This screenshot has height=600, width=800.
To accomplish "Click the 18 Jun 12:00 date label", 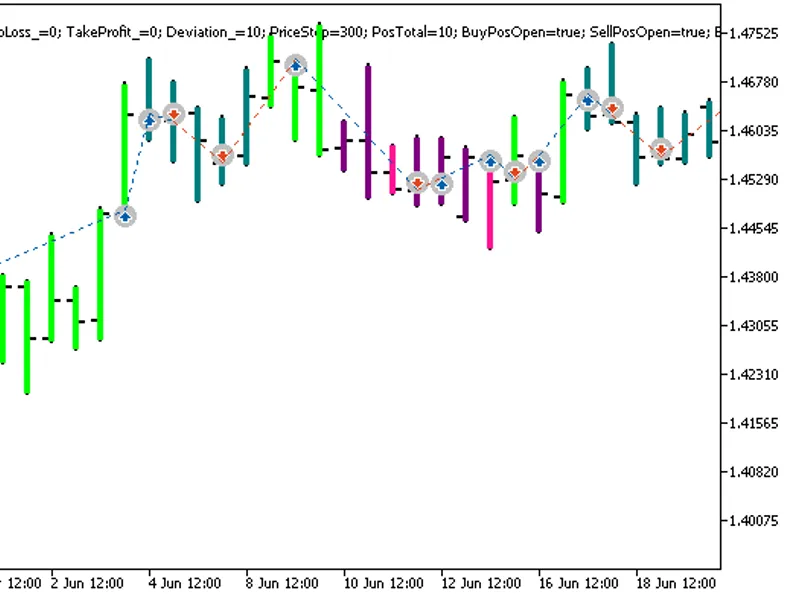I will point(676,583).
